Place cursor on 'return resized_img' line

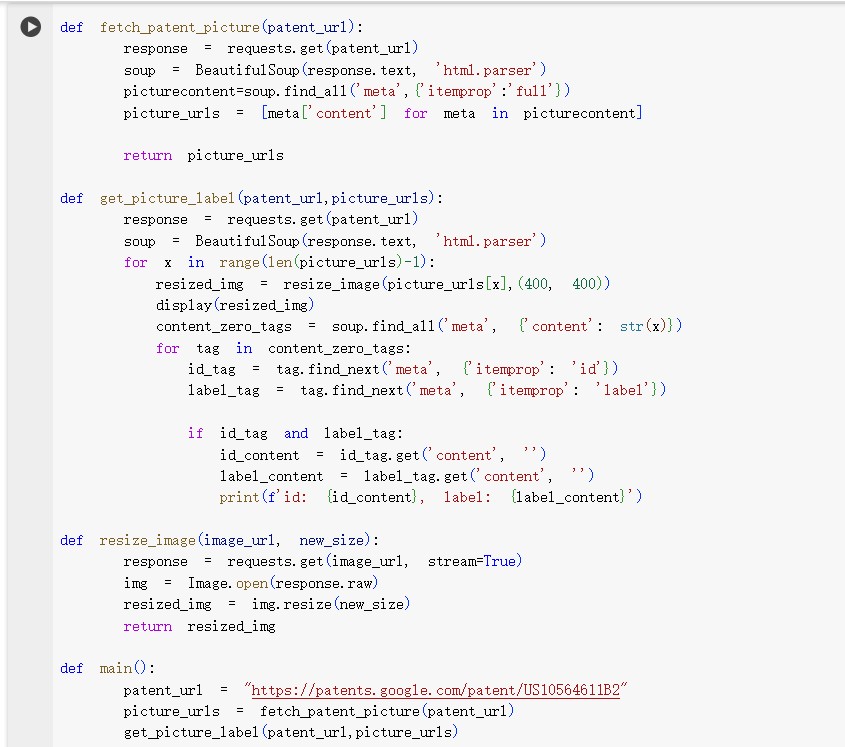point(199,626)
